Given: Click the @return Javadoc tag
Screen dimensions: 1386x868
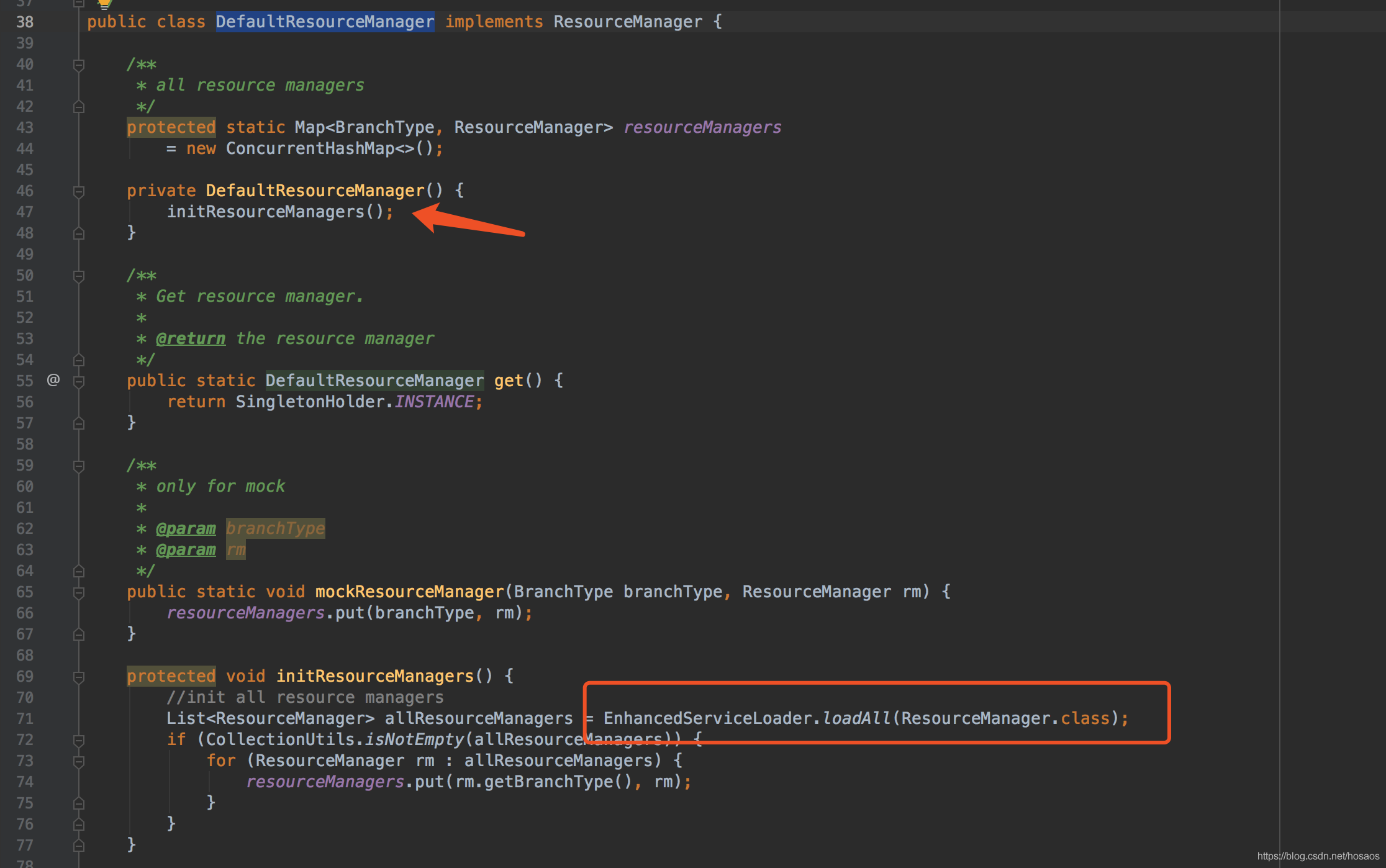Looking at the screenshot, I should (x=191, y=338).
